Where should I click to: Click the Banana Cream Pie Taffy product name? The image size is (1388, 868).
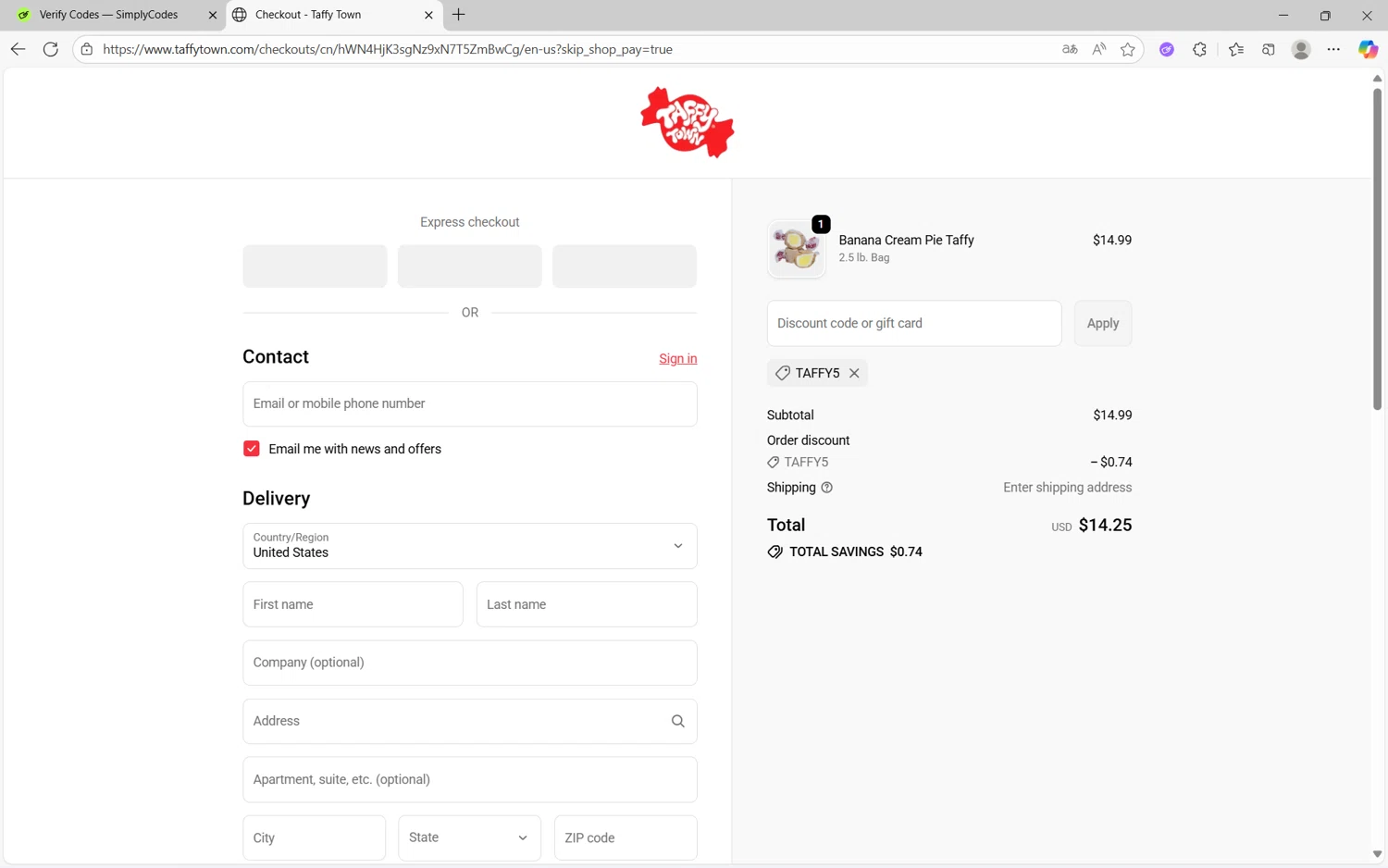(906, 240)
